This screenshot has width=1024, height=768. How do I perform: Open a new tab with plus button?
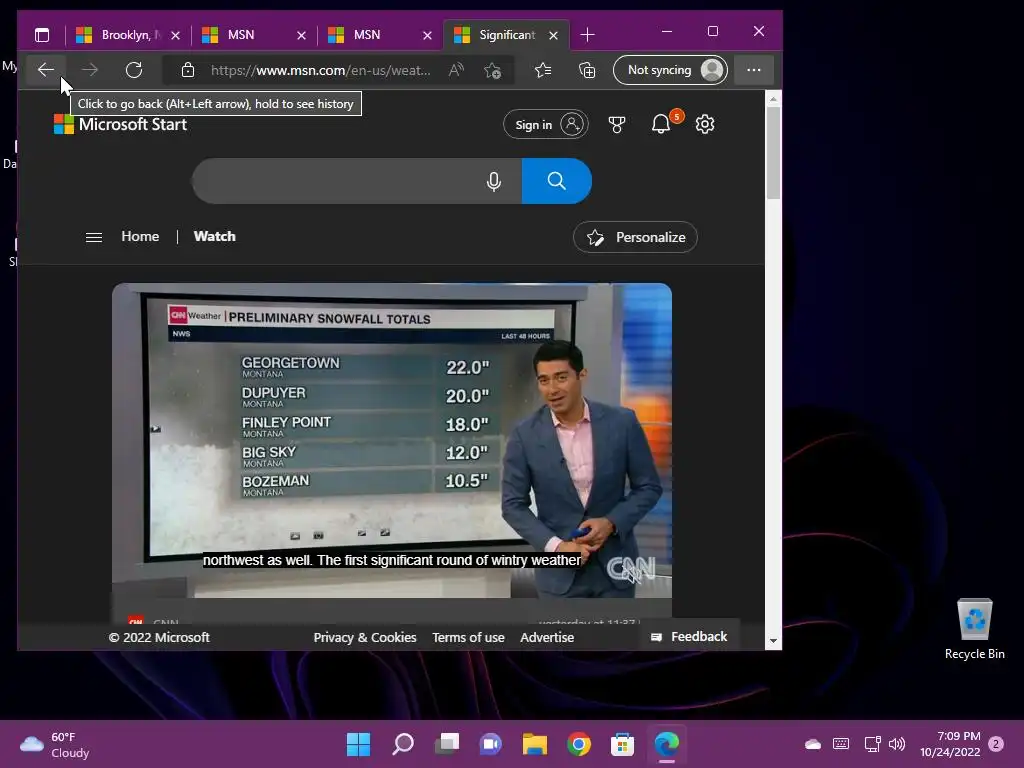click(587, 35)
